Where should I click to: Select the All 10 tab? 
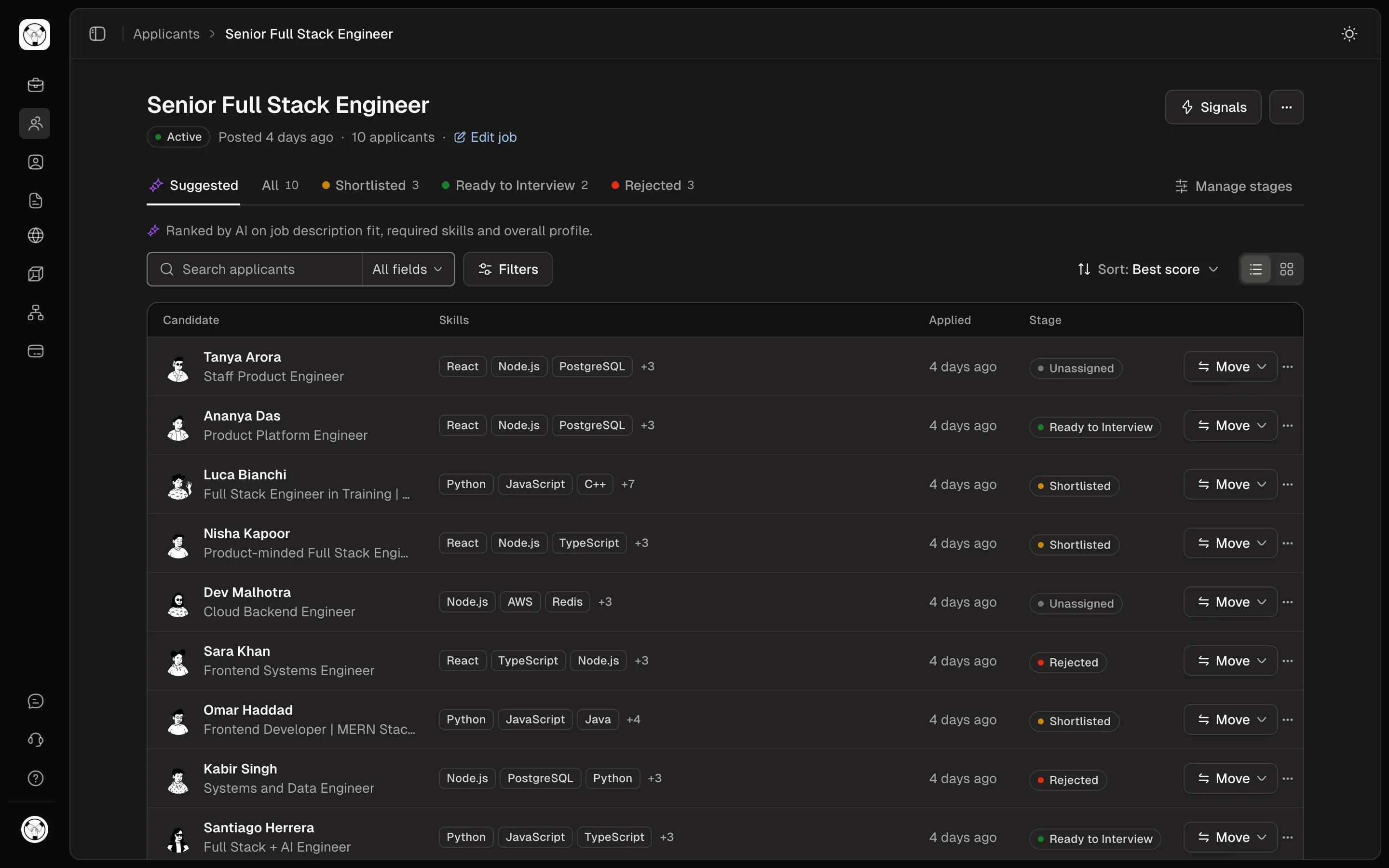coord(280,186)
